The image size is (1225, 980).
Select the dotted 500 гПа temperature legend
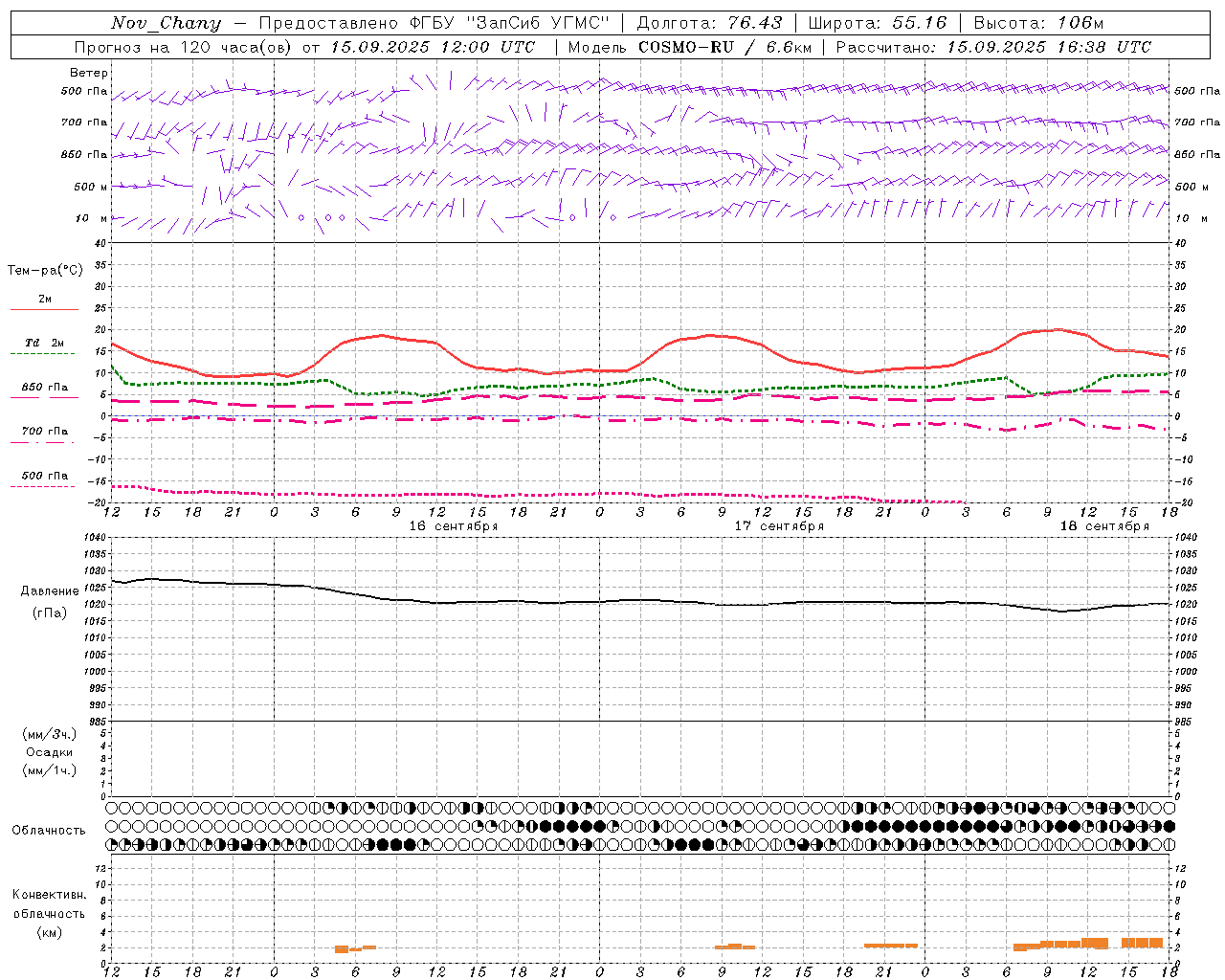44,479
